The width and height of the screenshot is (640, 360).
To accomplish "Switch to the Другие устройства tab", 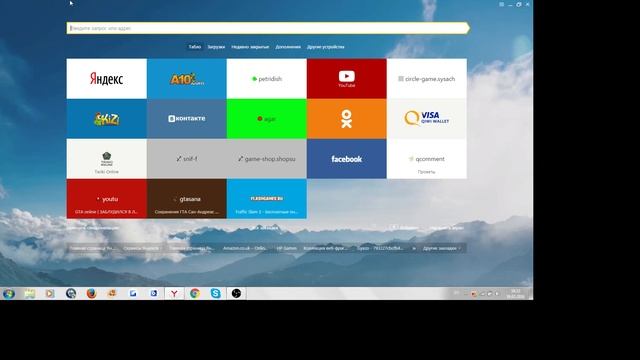I will pos(325,47).
